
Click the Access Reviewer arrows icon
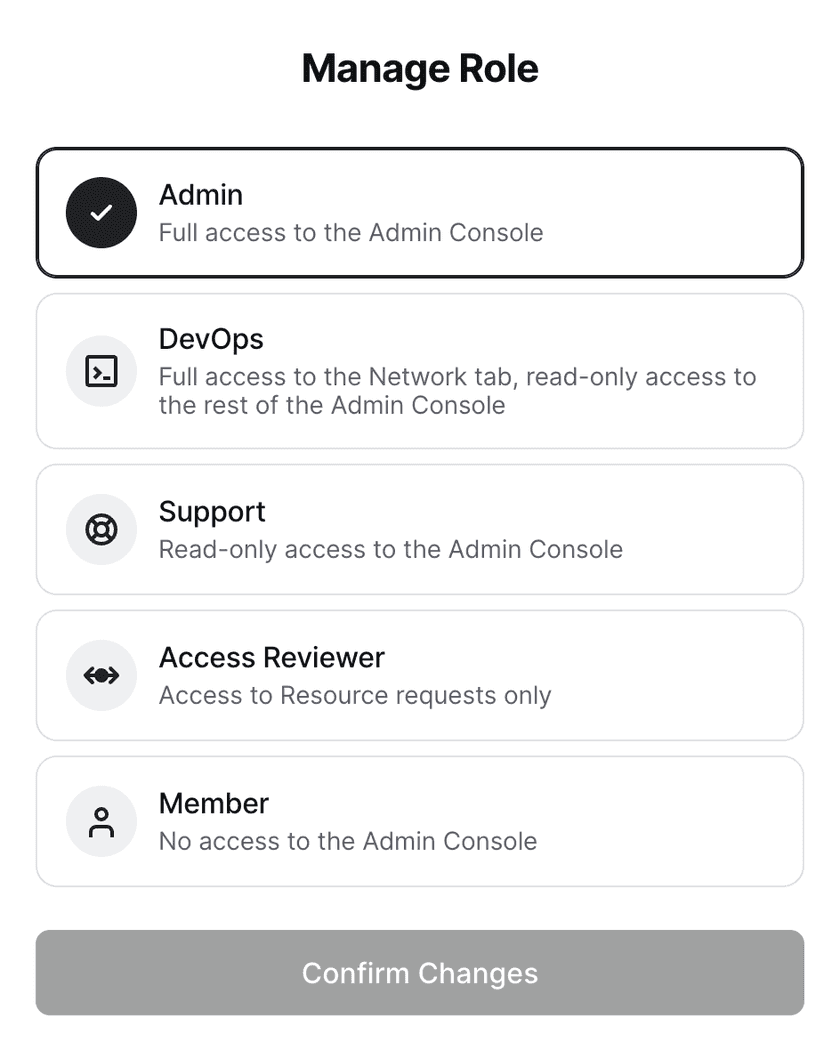tap(101, 675)
